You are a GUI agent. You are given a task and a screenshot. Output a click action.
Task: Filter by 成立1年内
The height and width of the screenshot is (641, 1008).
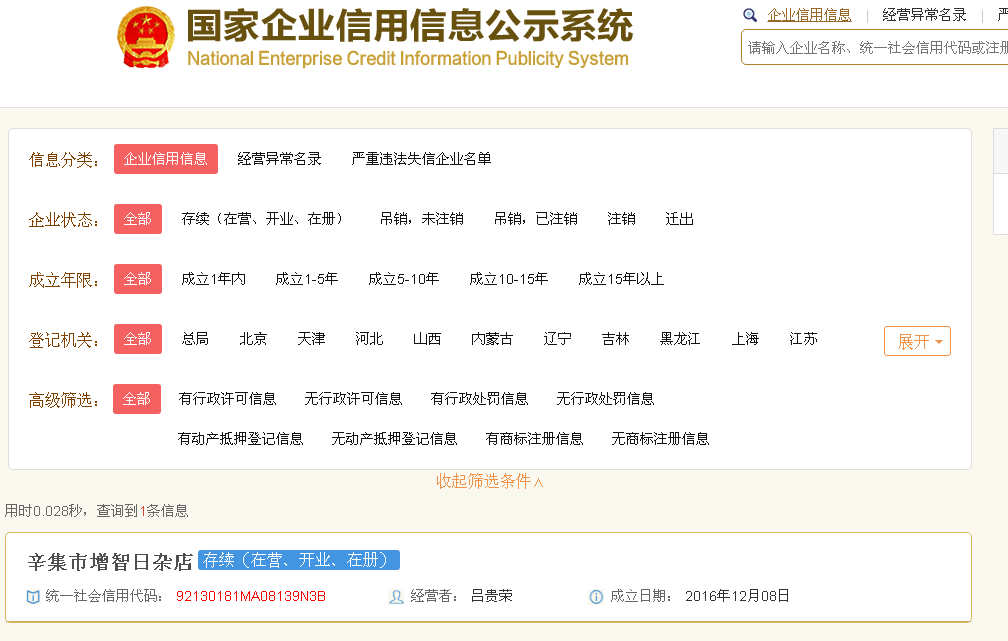point(213,279)
